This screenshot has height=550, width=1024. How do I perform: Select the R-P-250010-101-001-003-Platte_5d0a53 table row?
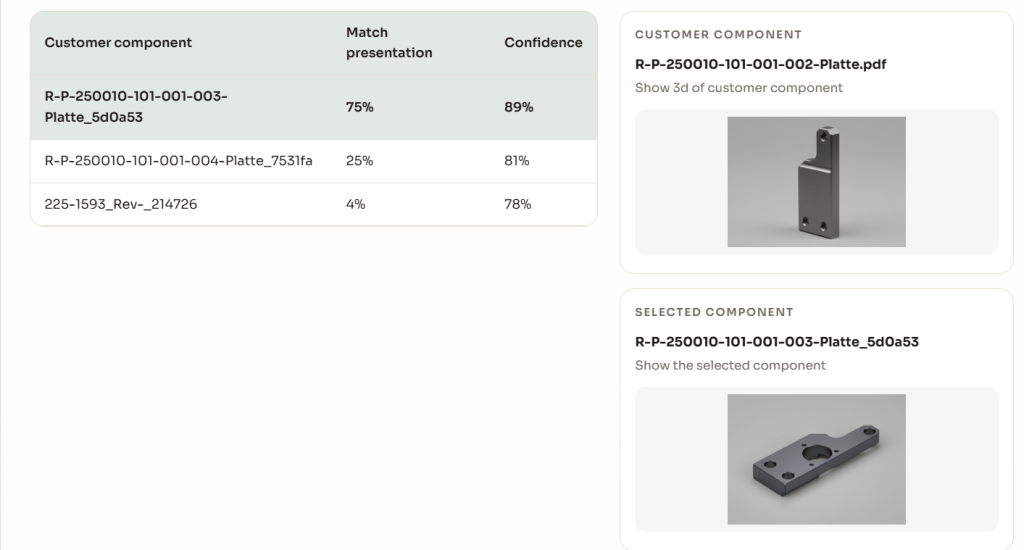click(x=136, y=107)
